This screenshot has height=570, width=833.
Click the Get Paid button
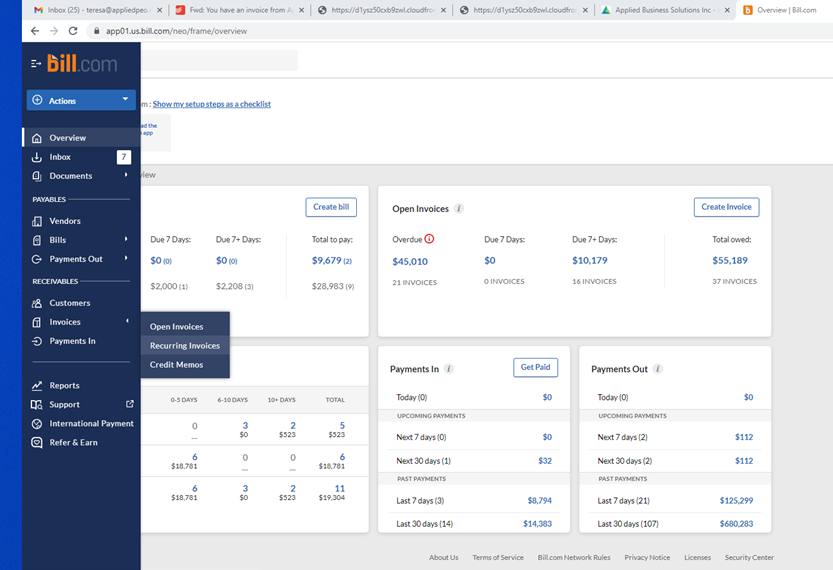click(x=535, y=368)
